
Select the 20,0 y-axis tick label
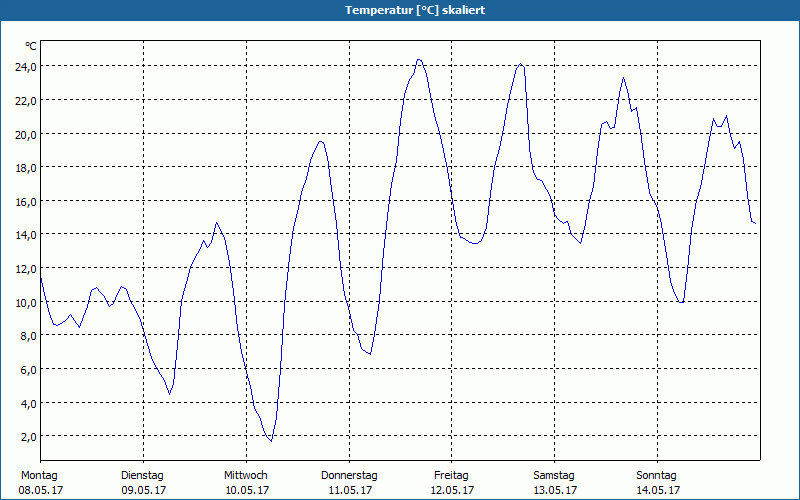click(x=25, y=134)
